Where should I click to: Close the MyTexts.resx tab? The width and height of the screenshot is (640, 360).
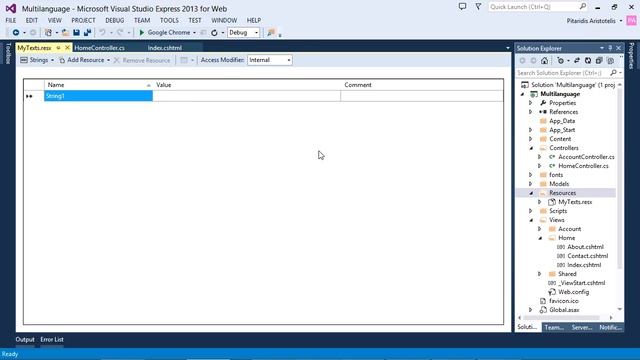pyautogui.click(x=67, y=48)
